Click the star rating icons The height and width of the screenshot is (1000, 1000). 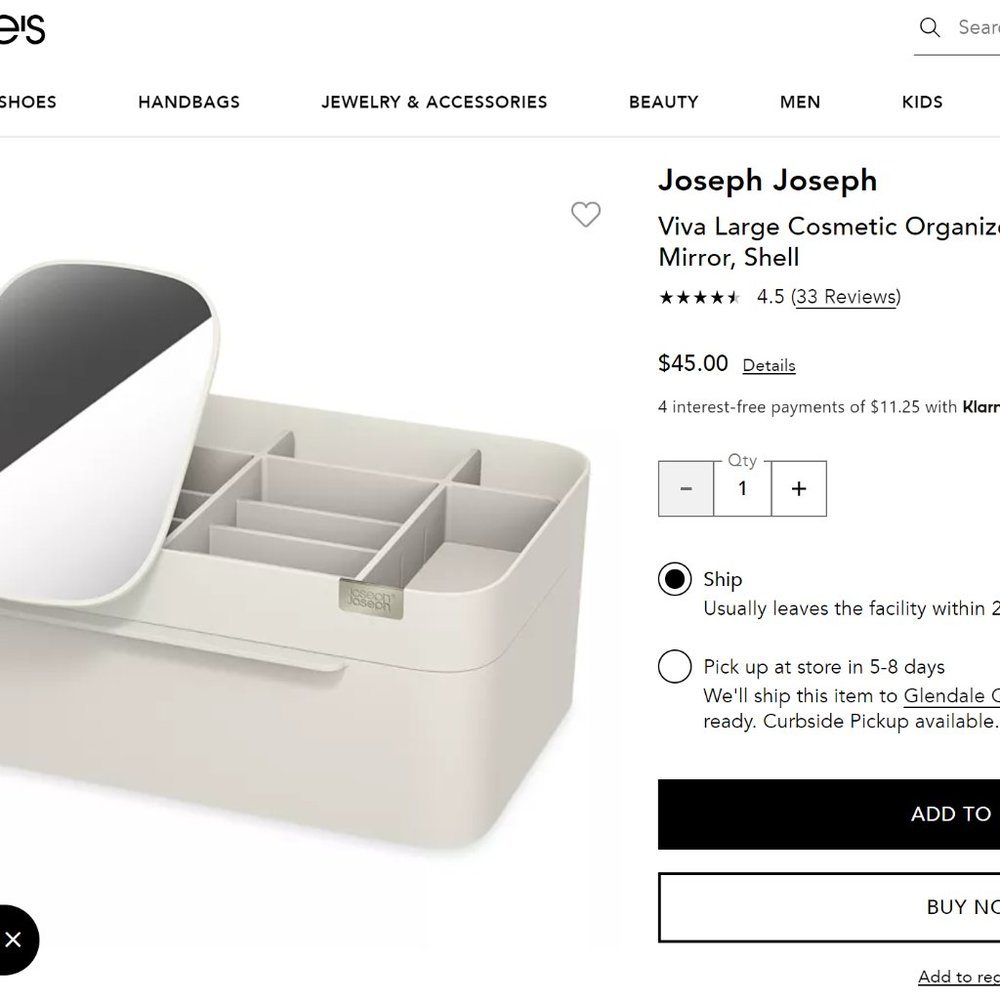point(699,297)
